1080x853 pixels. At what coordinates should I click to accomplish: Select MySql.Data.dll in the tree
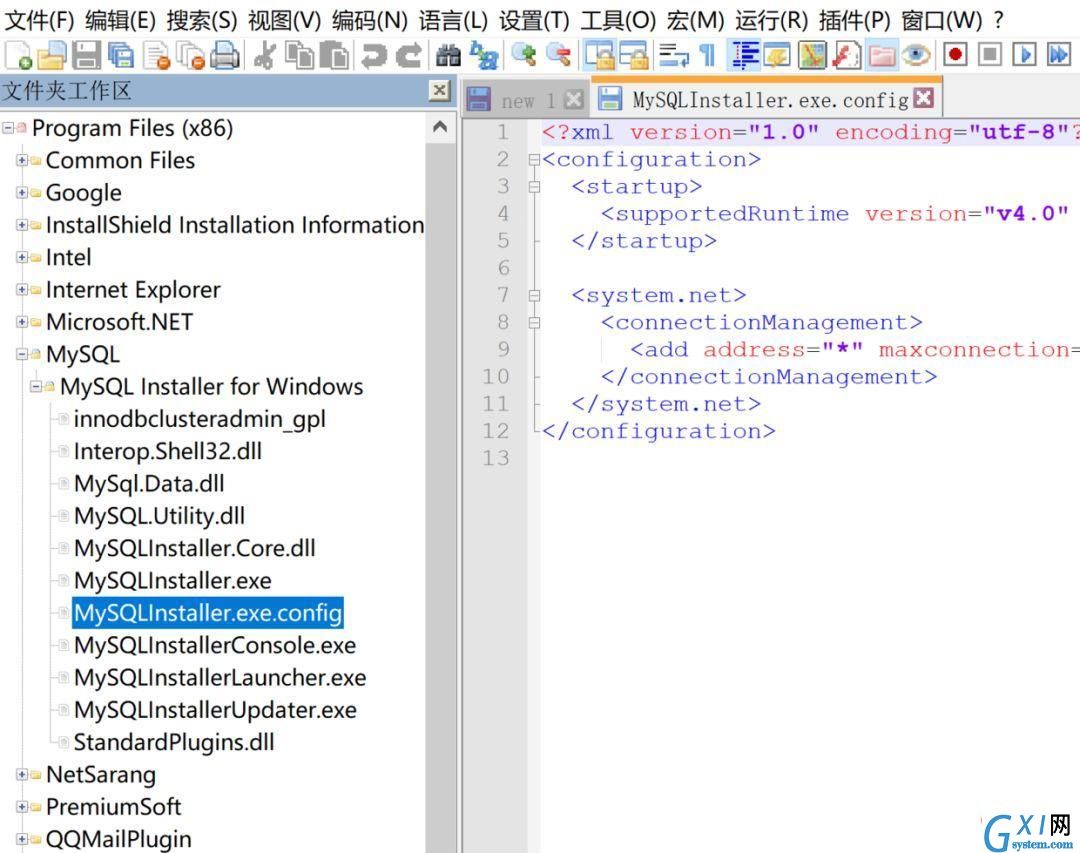(x=149, y=484)
